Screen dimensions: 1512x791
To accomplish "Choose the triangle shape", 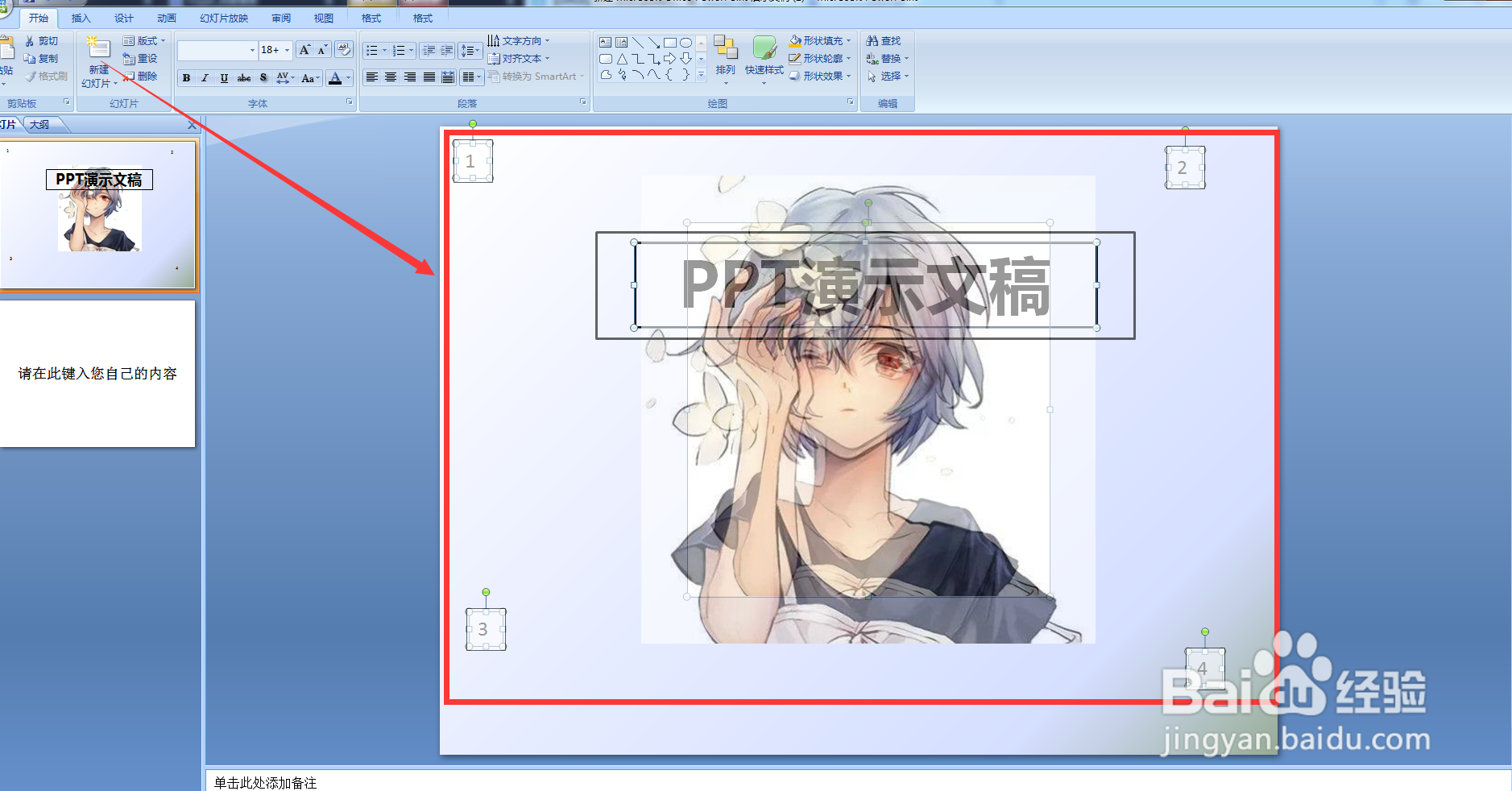I will click(622, 59).
